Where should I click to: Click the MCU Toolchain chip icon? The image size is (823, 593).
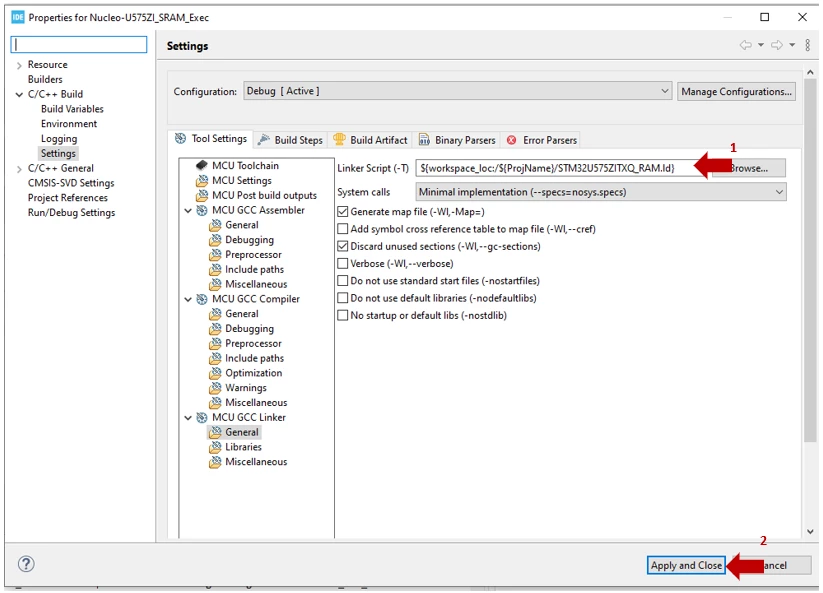coord(202,166)
